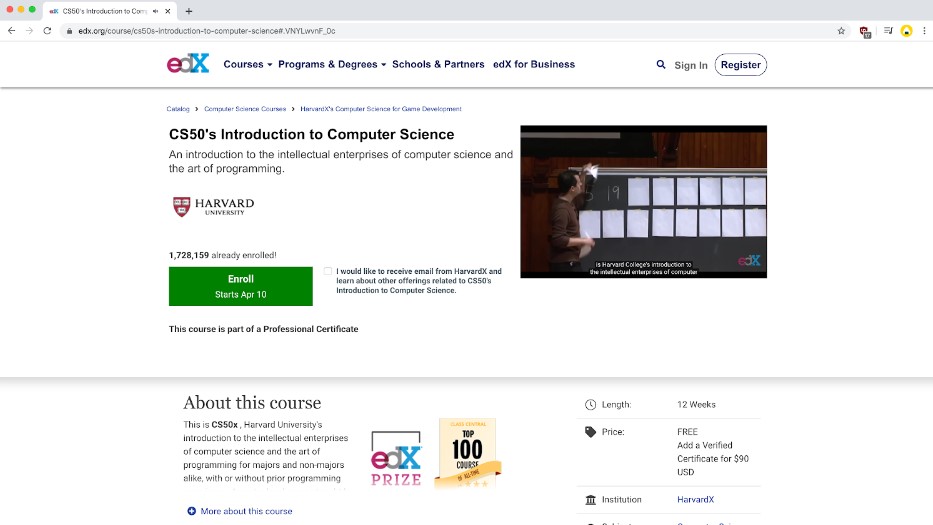Viewport: 933px width, 525px height.
Task: Bookmark this page with star icon
Action: coord(841,31)
